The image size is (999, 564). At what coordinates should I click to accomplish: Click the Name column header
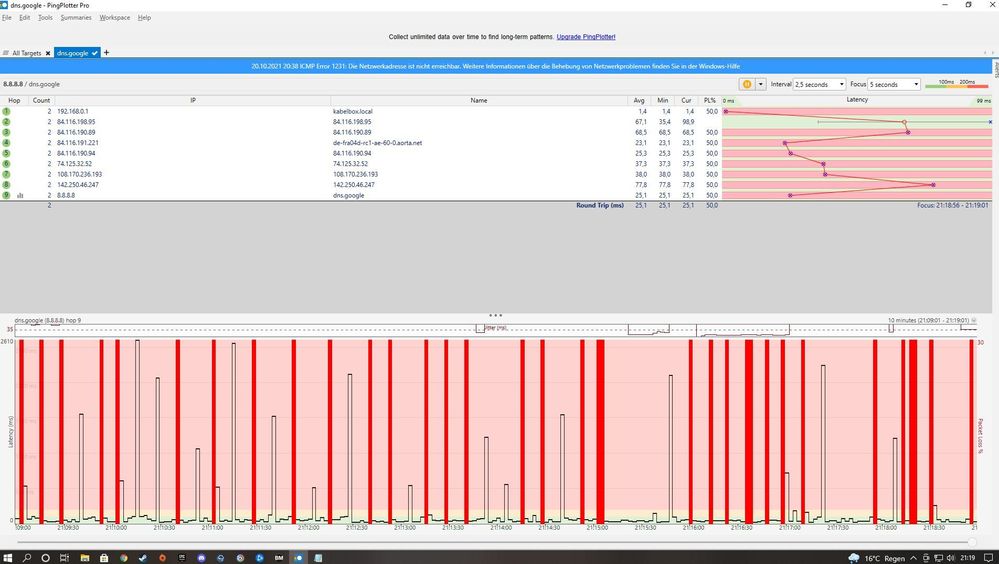[479, 100]
